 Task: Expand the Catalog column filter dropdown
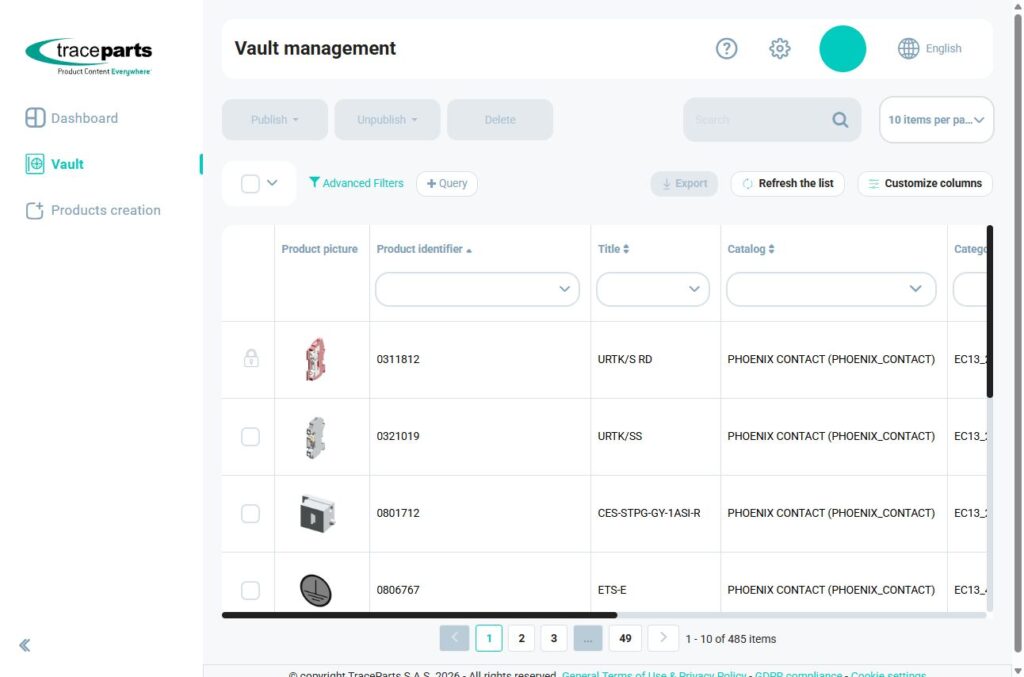tap(831, 289)
